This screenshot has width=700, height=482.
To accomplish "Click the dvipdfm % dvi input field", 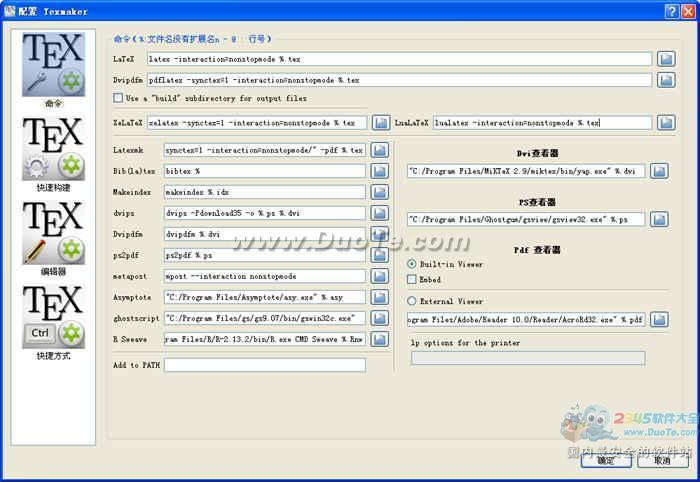I will click(265, 234).
